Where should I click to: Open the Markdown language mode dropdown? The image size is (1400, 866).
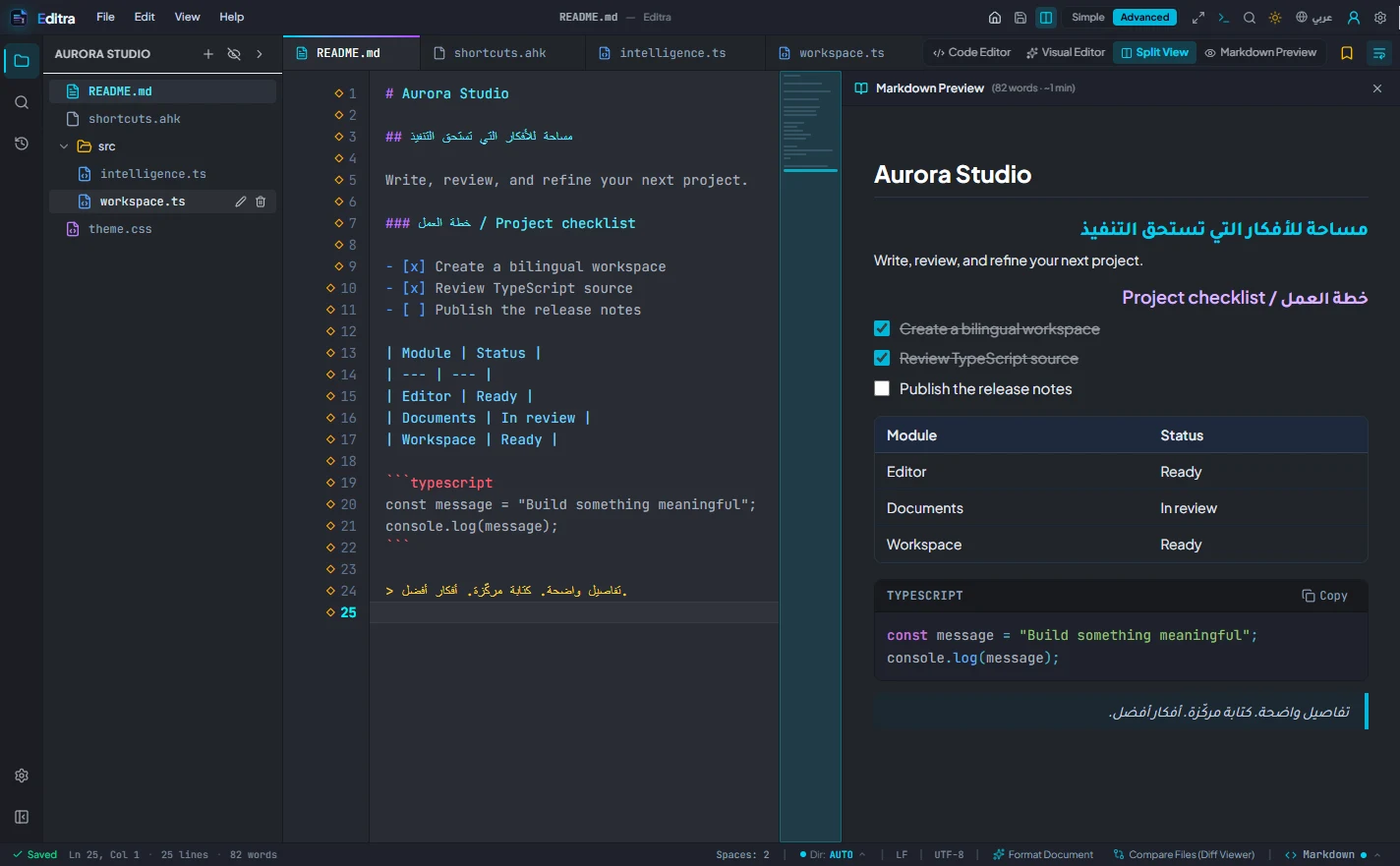pyautogui.click(x=1332, y=855)
